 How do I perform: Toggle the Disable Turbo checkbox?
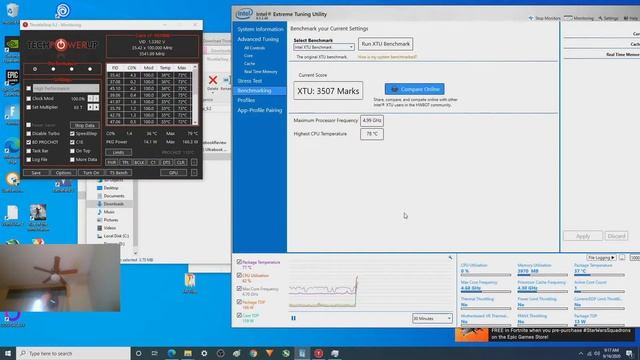click(29, 133)
